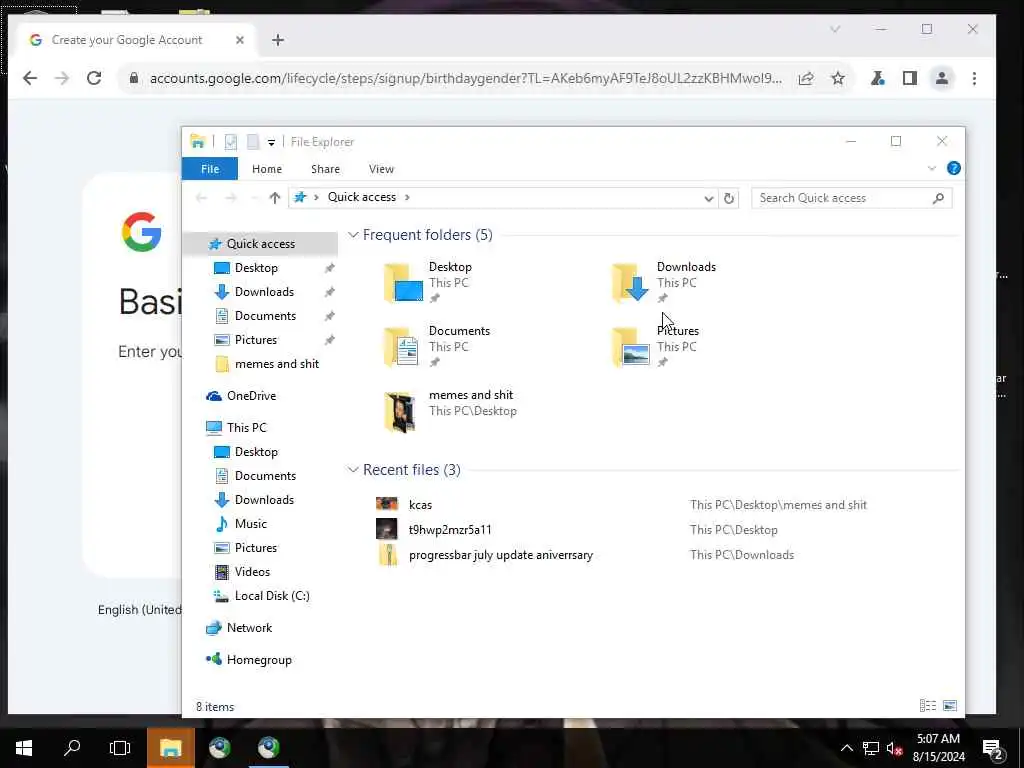Open pinned Downloads under Quick access
The image size is (1024, 768).
tap(264, 292)
